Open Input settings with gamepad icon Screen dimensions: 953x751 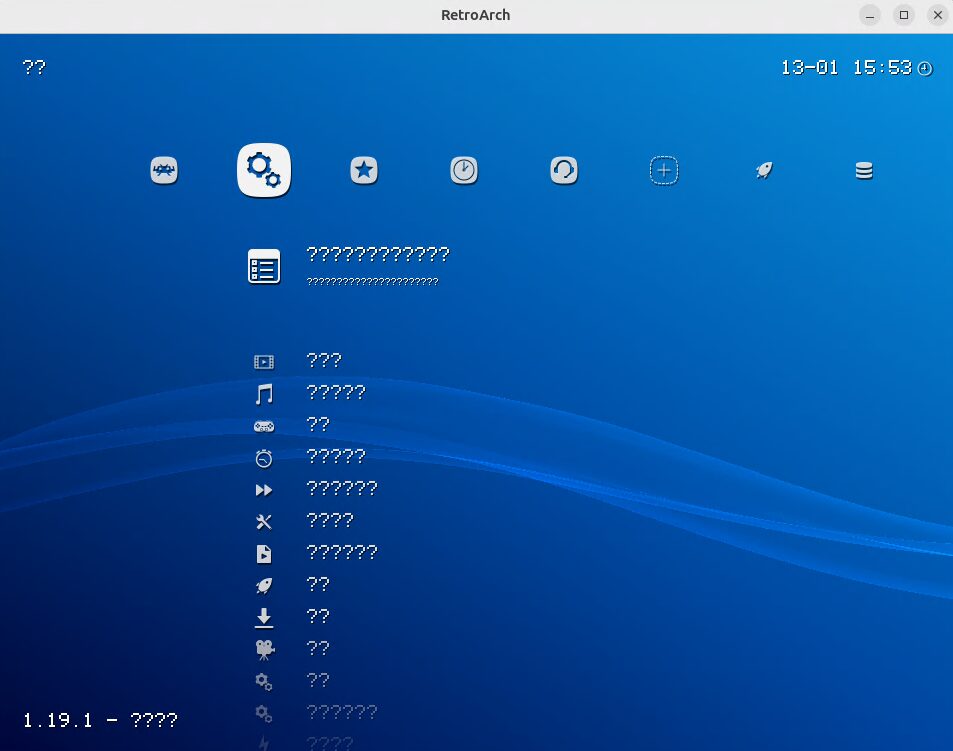point(264,426)
